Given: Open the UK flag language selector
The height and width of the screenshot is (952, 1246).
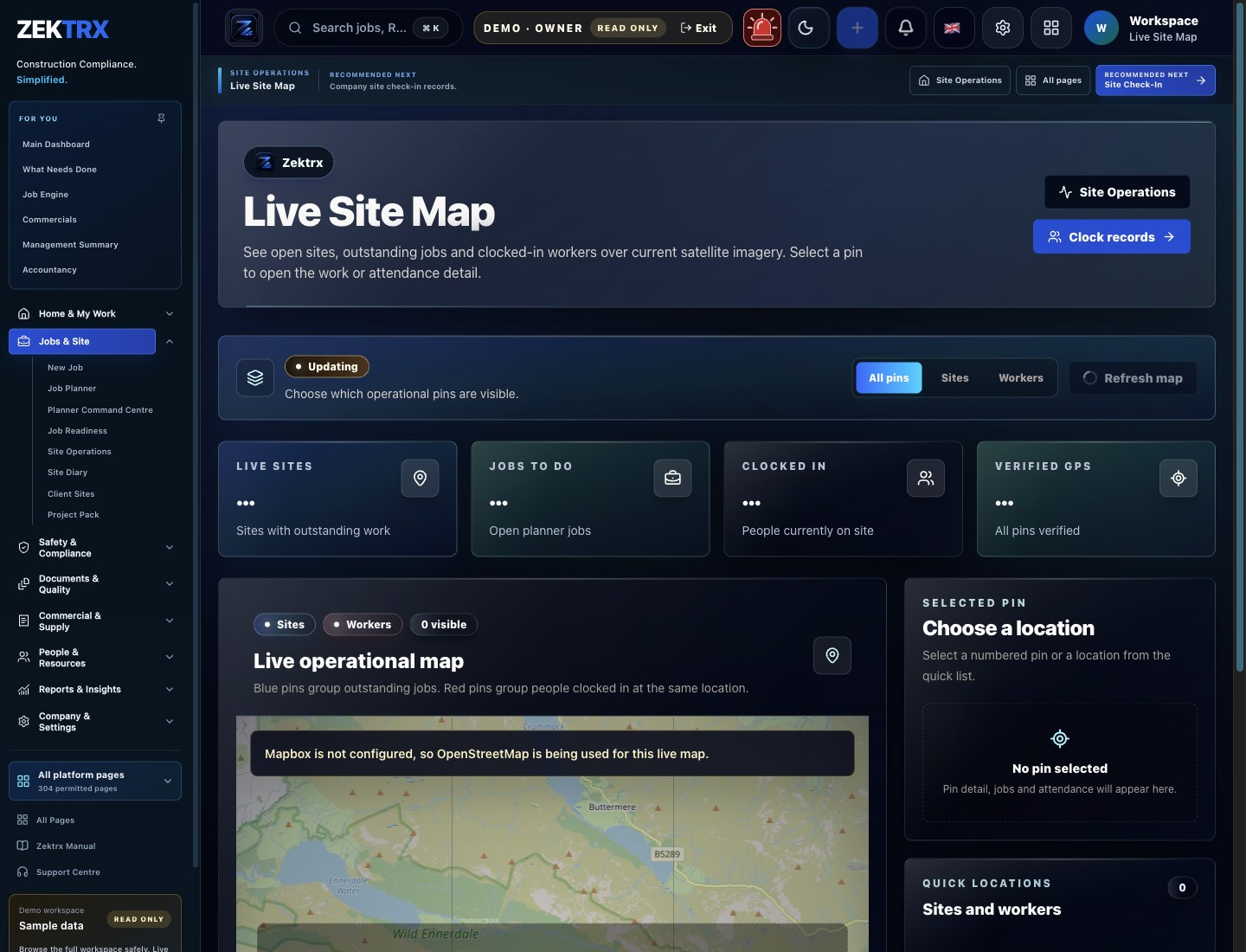Looking at the screenshot, I should (x=954, y=28).
